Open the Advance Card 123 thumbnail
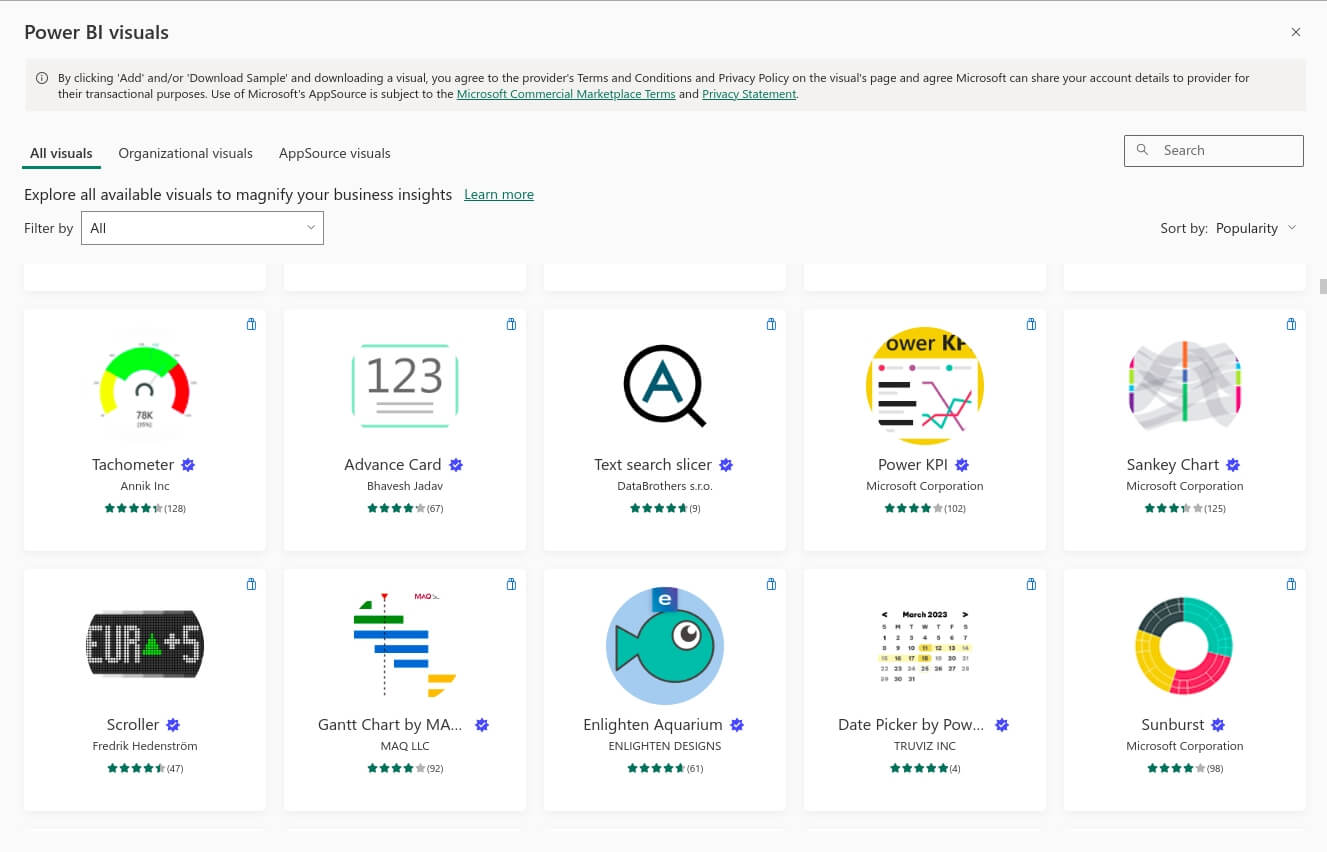 click(405, 386)
